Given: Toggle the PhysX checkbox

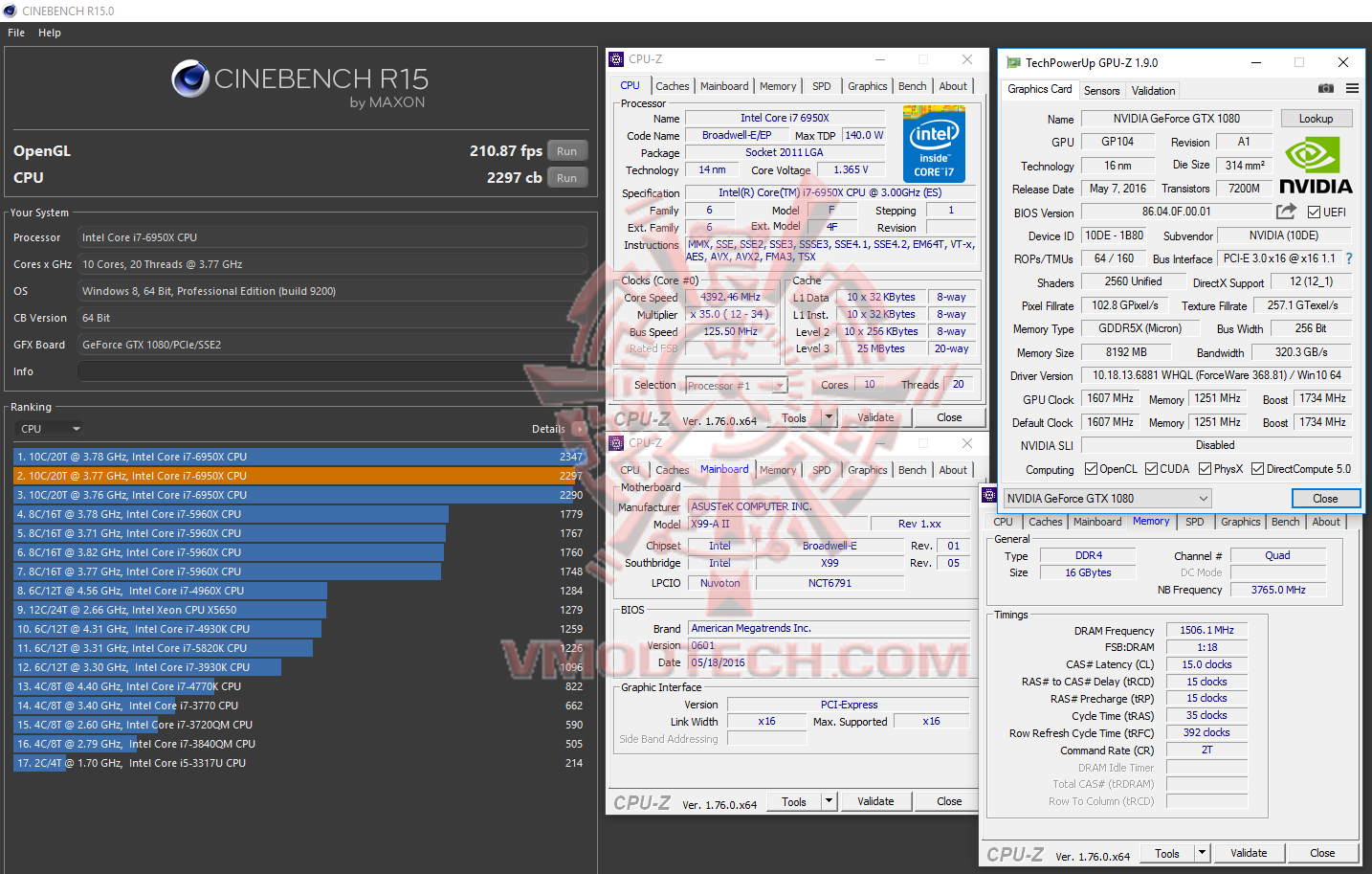Looking at the screenshot, I should (1205, 469).
